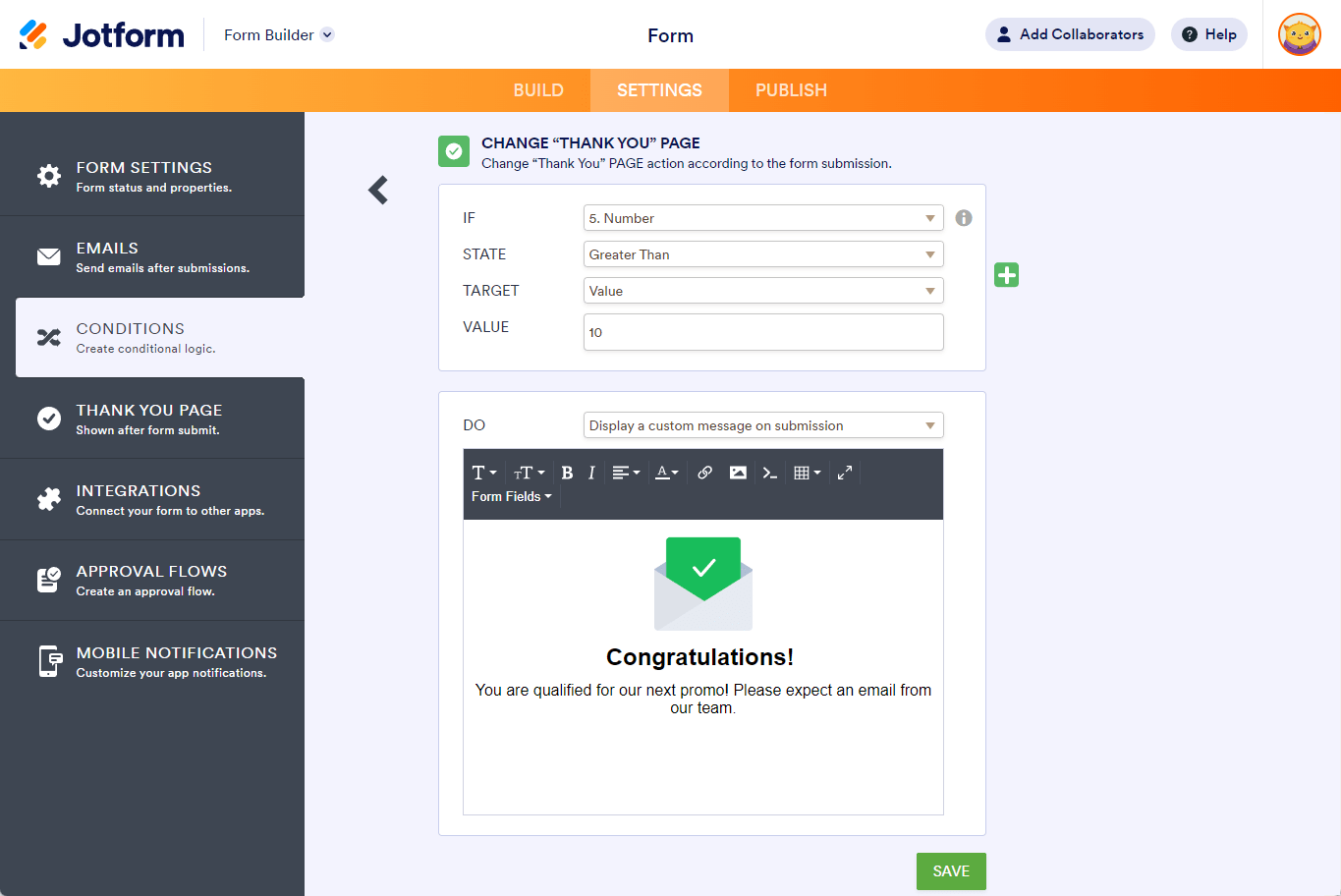The image size is (1341, 896).
Task: Click the Emails envelope icon
Action: pyautogui.click(x=49, y=256)
